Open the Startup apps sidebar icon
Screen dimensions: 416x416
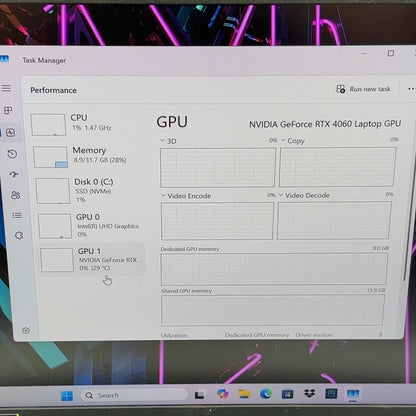14,174
